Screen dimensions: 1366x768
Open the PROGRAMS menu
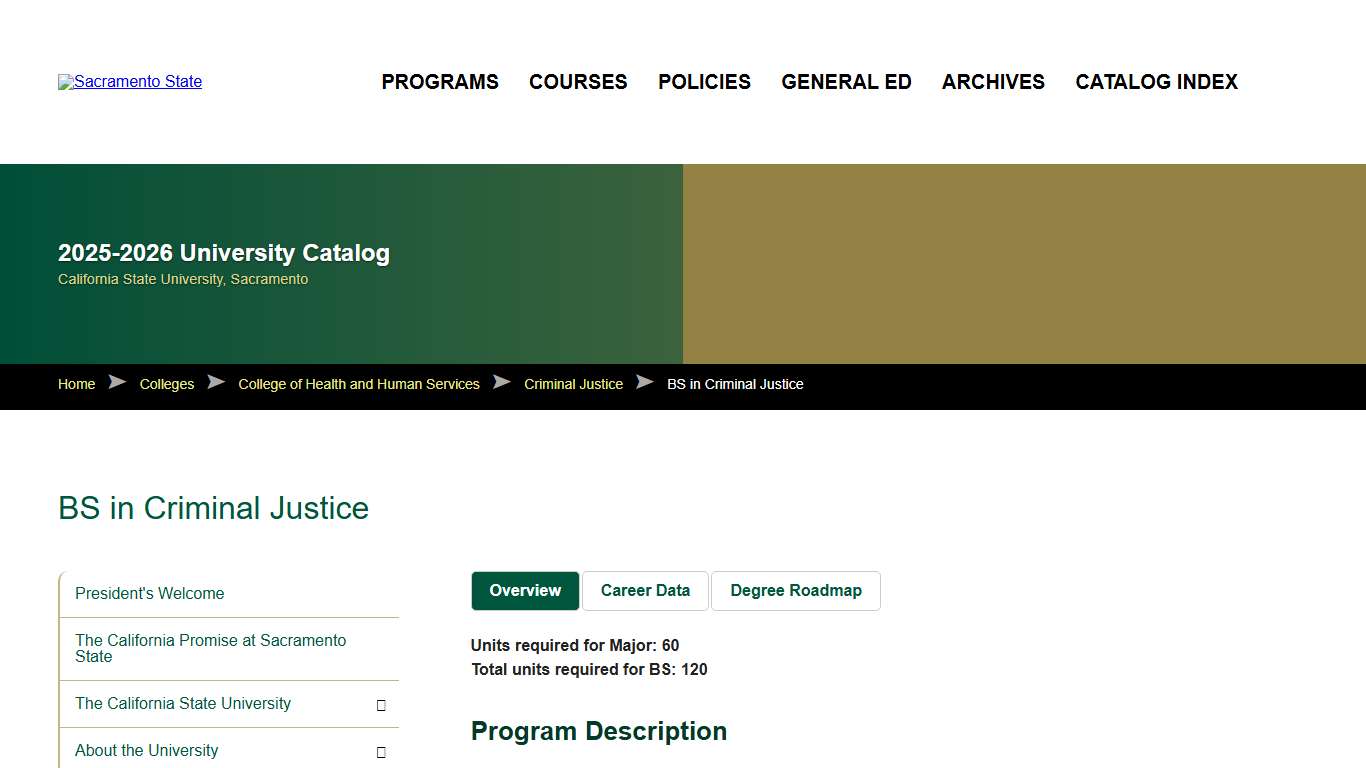439,82
